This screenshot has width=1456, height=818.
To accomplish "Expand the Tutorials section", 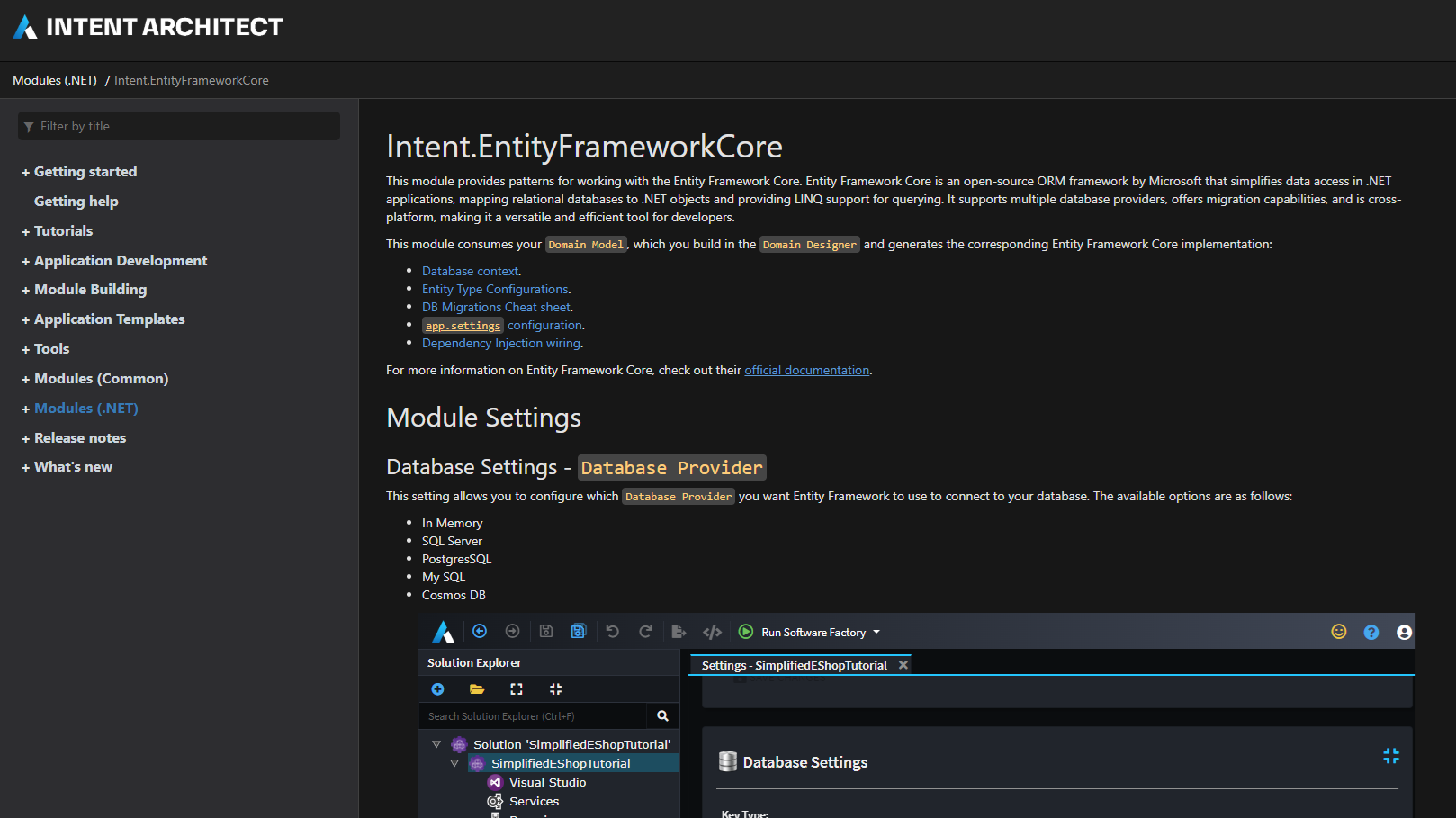I will pos(26,232).
